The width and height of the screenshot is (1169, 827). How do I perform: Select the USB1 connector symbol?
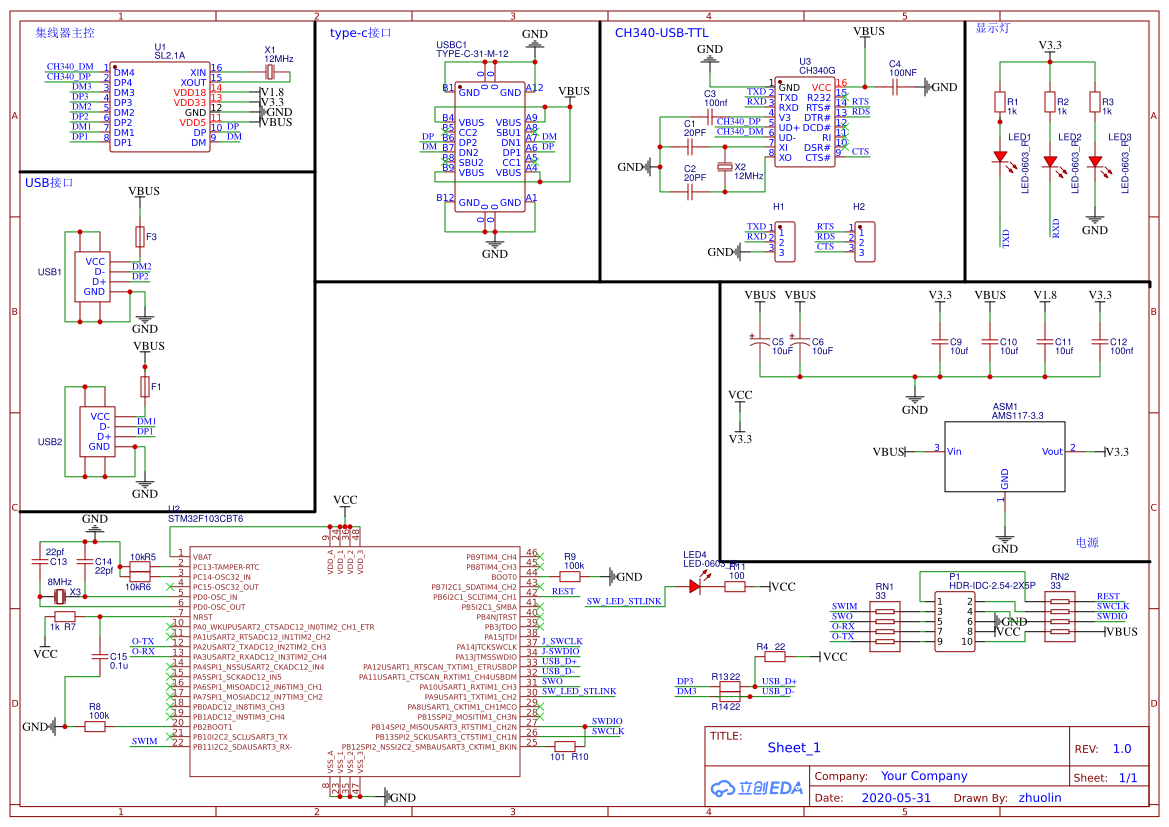click(92, 277)
